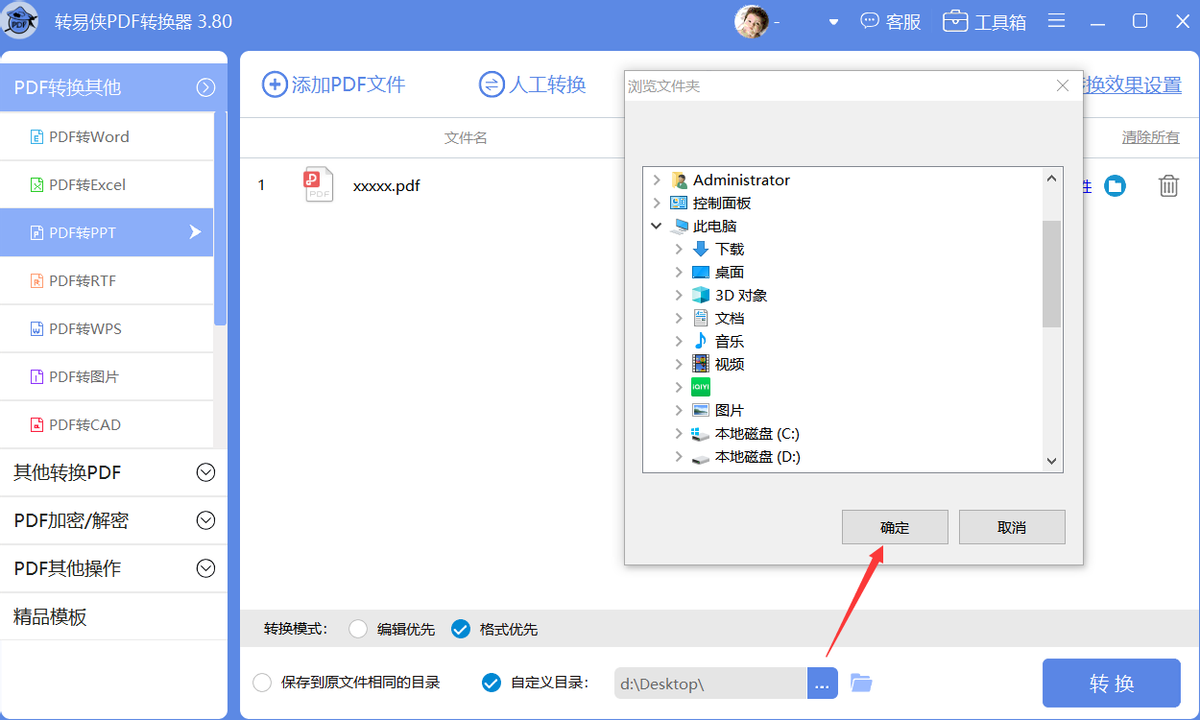This screenshot has width=1200, height=720.
Task: Open the 客服 chat bubble icon
Action: click(870, 21)
